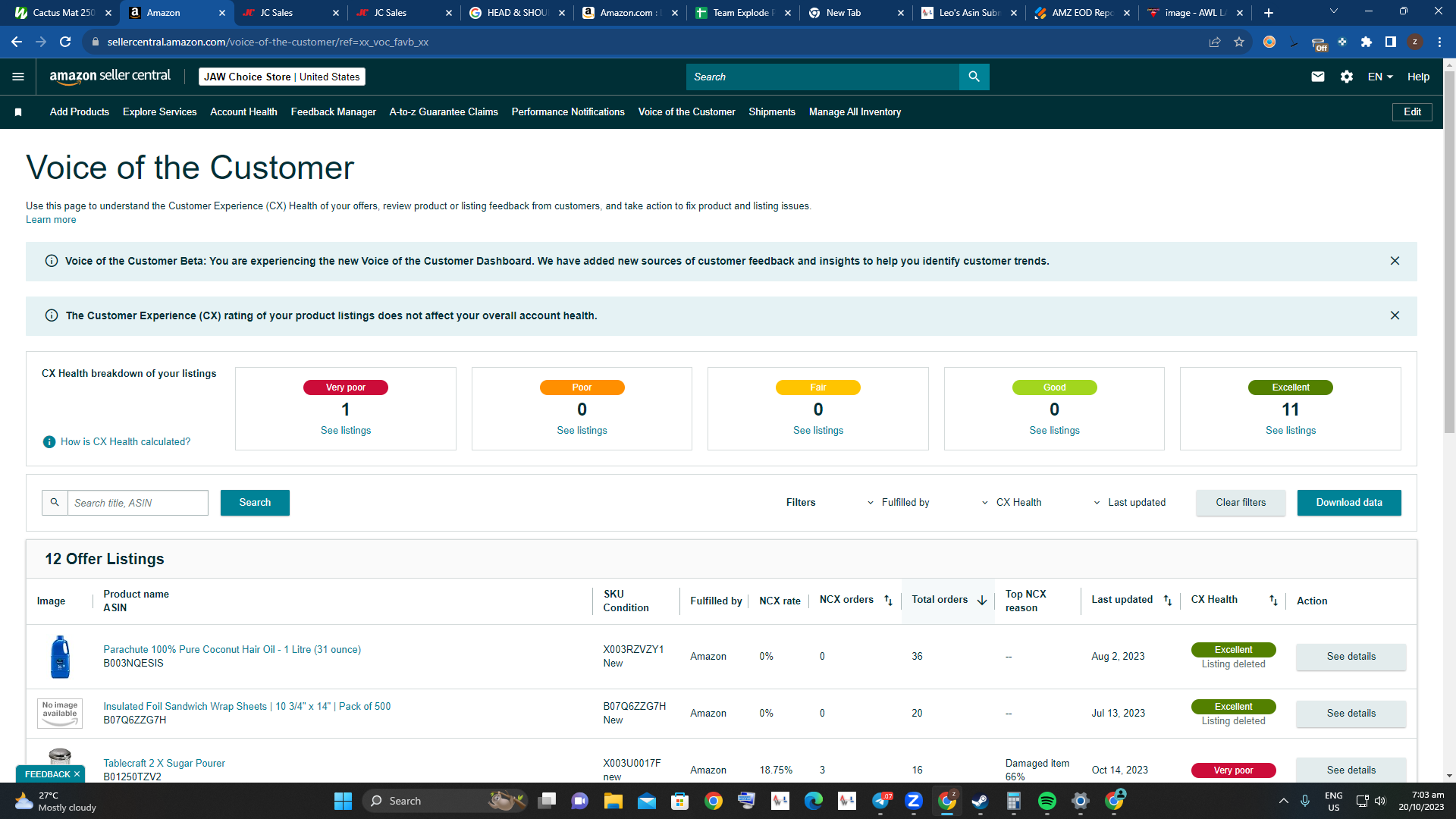Open Chrome three-dot menu

[x=1439, y=42]
